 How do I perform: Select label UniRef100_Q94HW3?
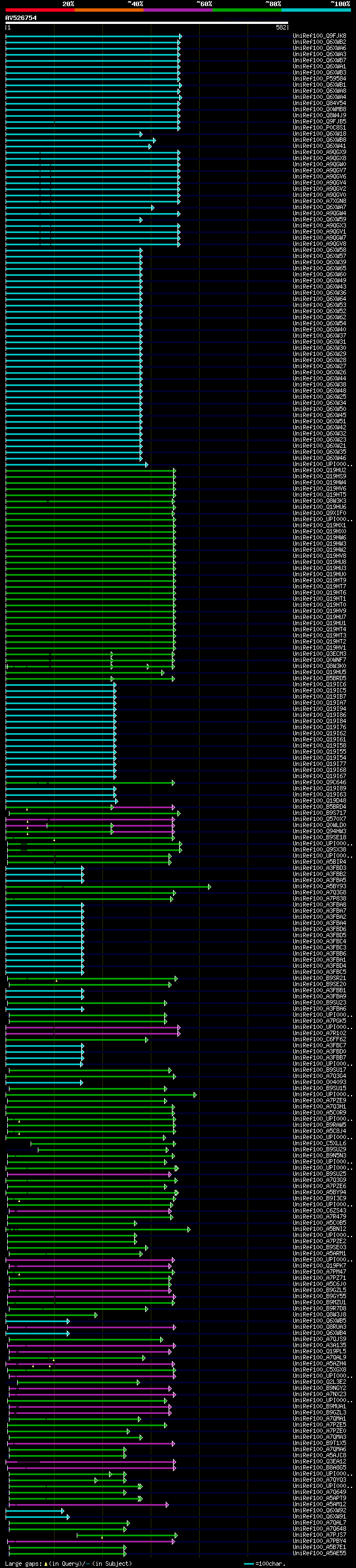(319, 831)
